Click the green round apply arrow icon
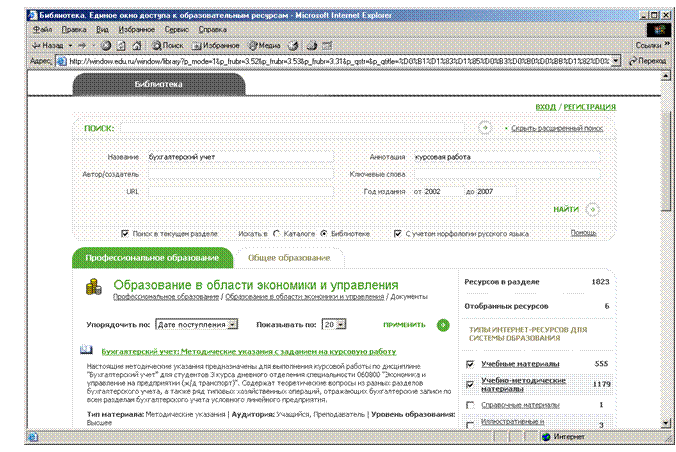The height and width of the screenshot is (452, 676). [443, 325]
